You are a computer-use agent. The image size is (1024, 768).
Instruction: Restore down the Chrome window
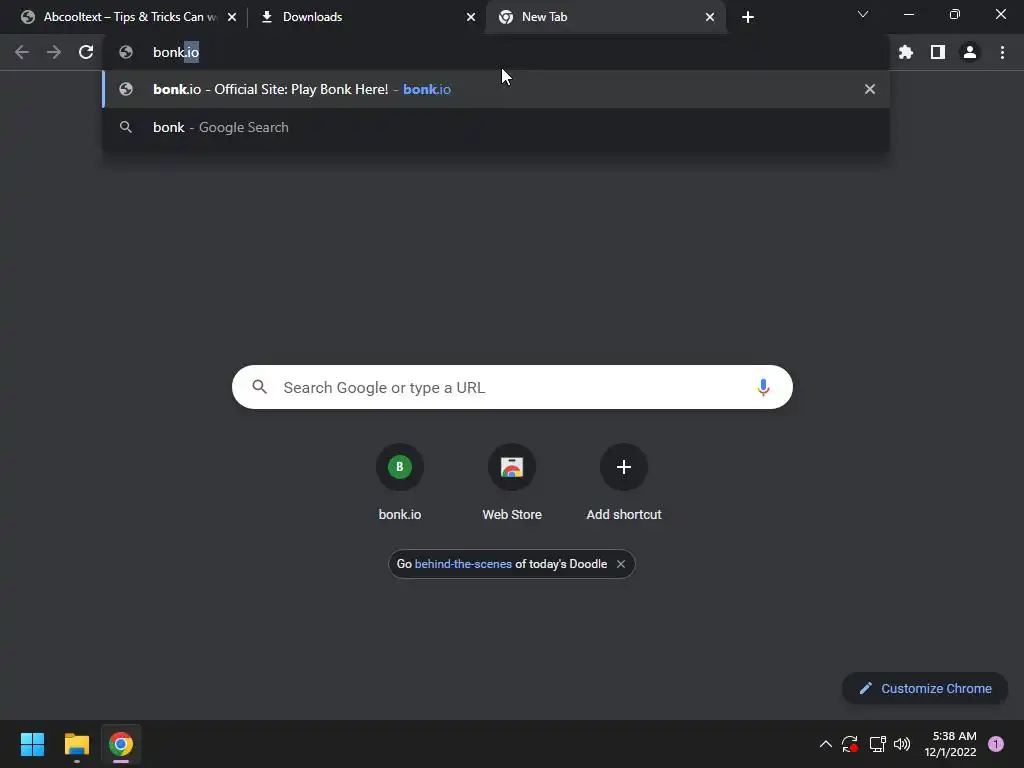click(955, 14)
